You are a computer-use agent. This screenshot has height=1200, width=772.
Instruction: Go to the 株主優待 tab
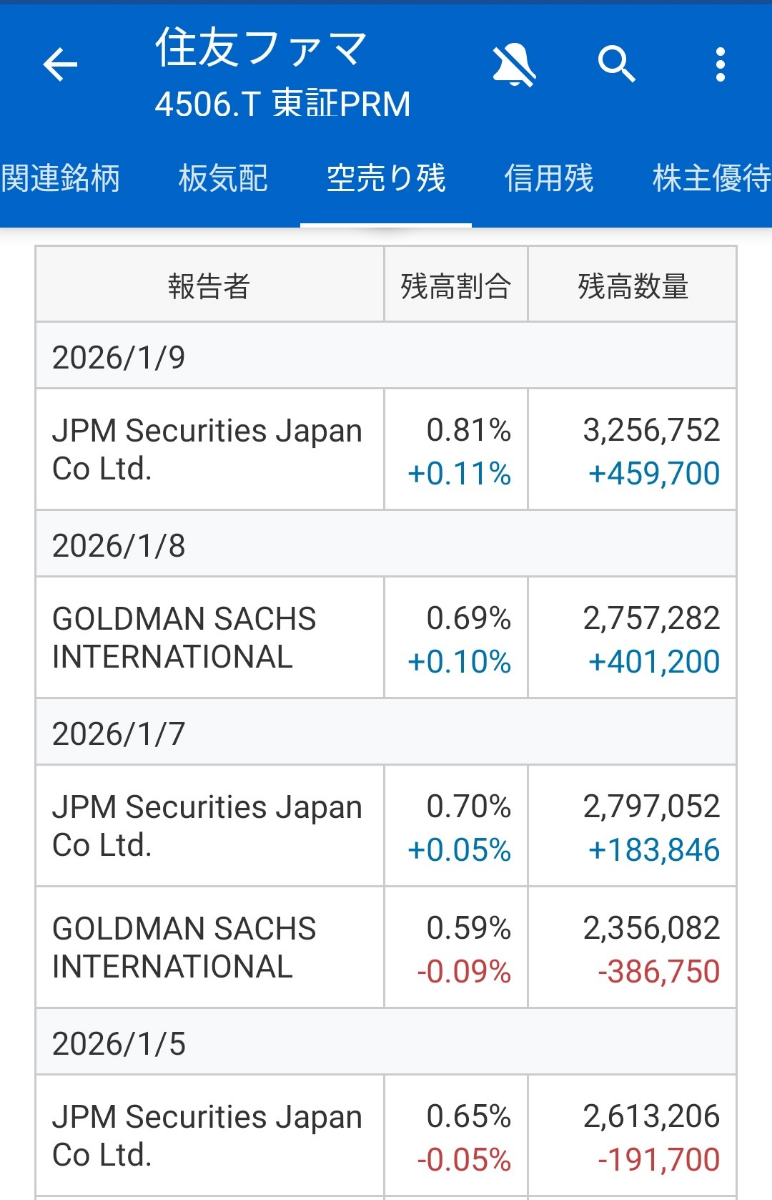[711, 179]
